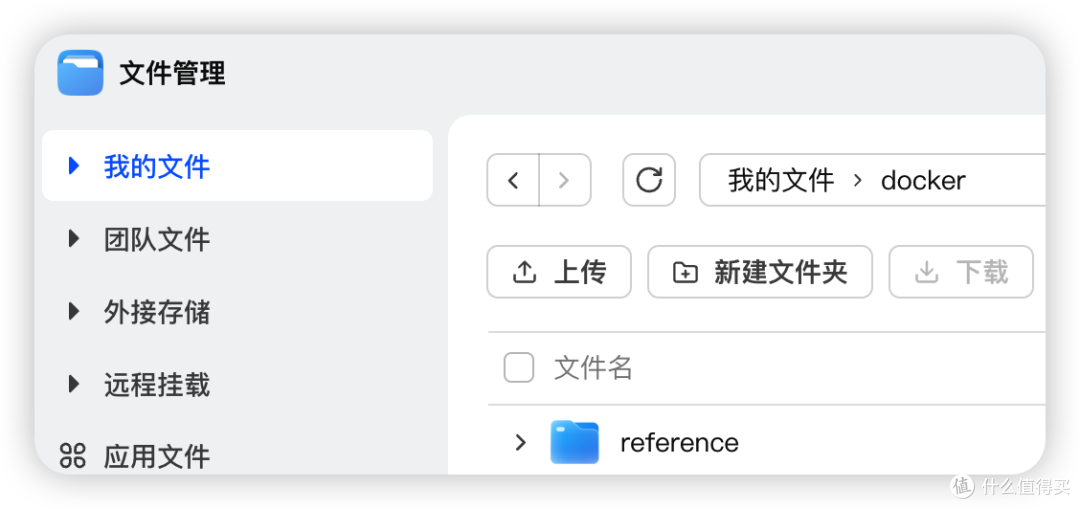Image resolution: width=1080 pixels, height=509 pixels.
Task: Expand the 团队文件 disclosure triangle
Action: click(x=74, y=239)
